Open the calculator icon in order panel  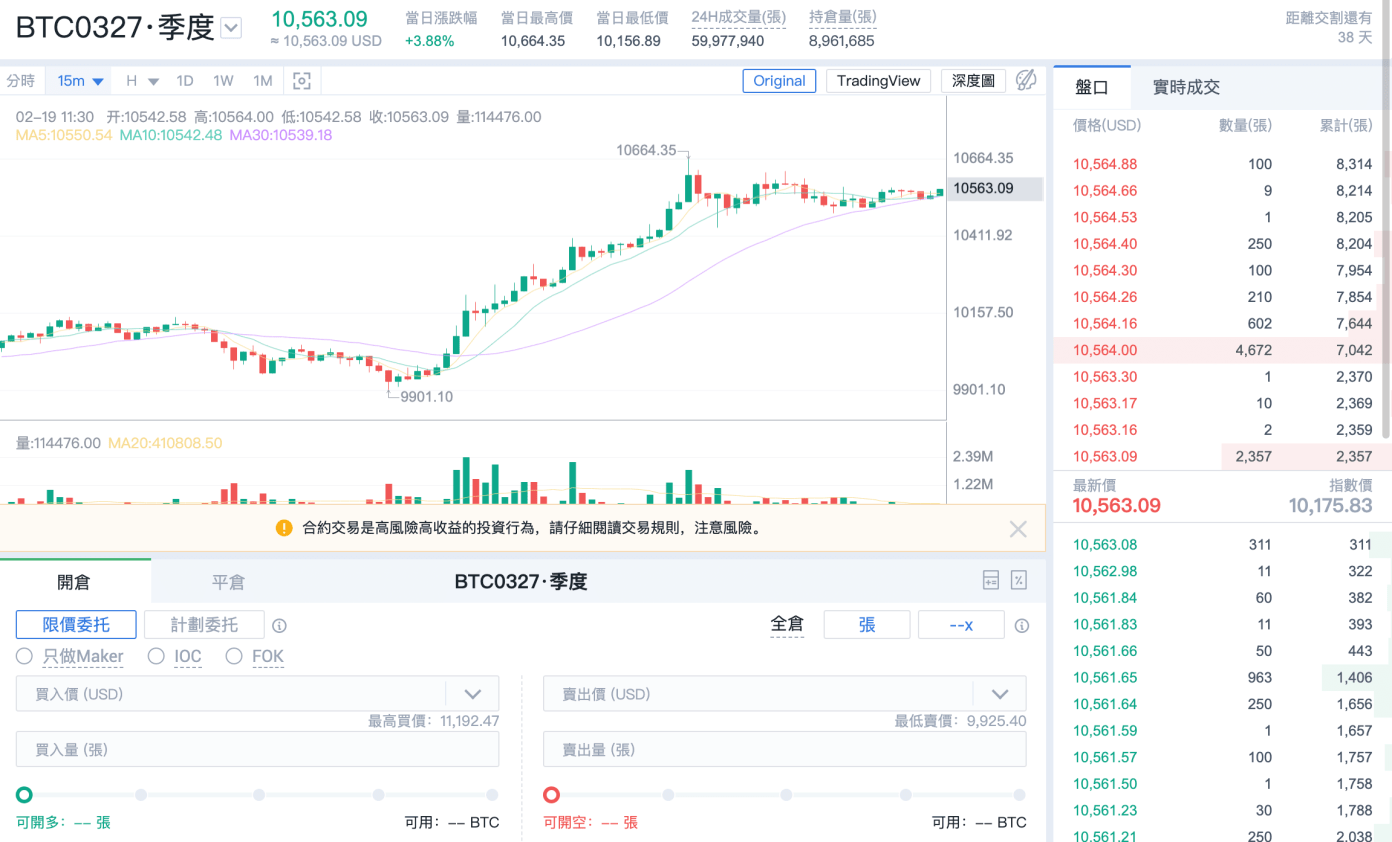pyautogui.click(x=991, y=581)
